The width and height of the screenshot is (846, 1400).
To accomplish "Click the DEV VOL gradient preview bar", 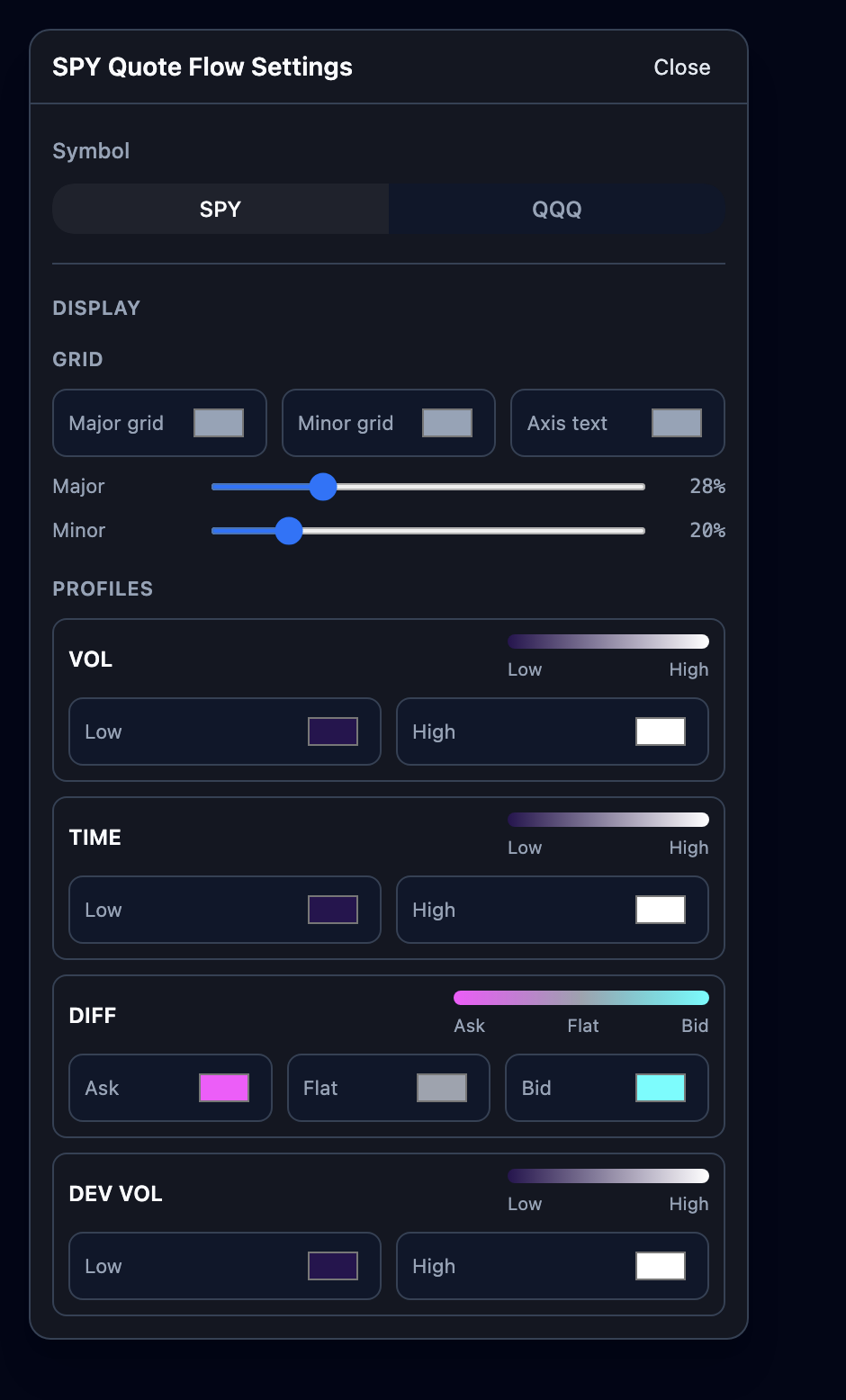I will click(608, 1176).
